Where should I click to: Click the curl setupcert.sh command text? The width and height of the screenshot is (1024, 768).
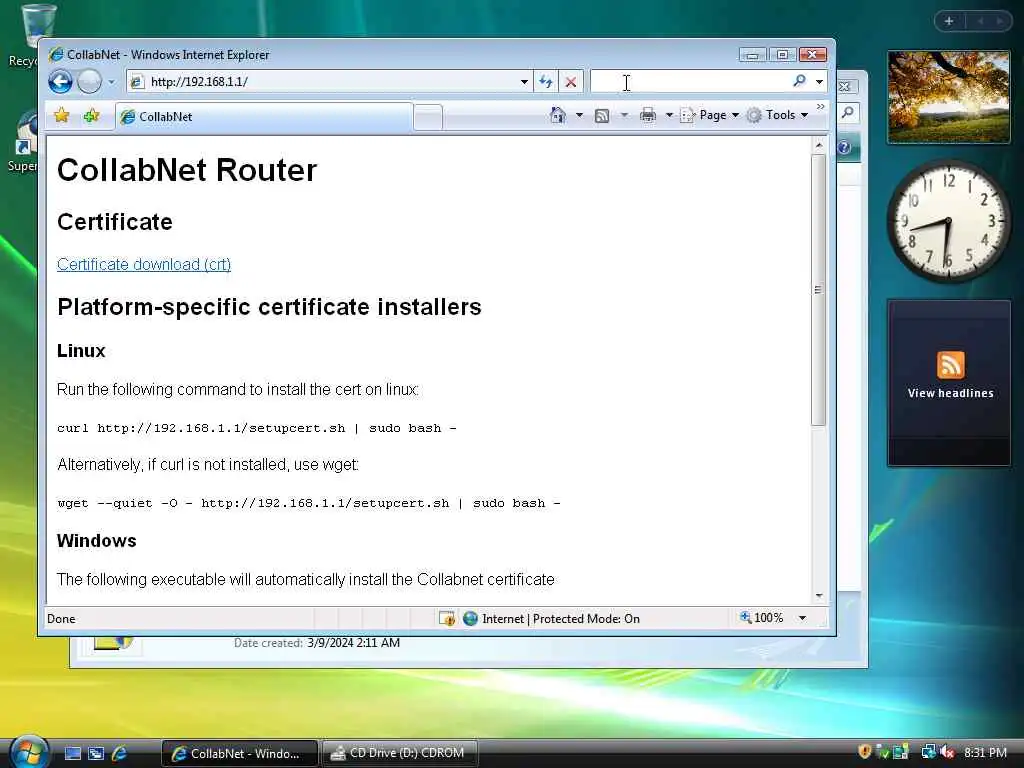coord(257,428)
